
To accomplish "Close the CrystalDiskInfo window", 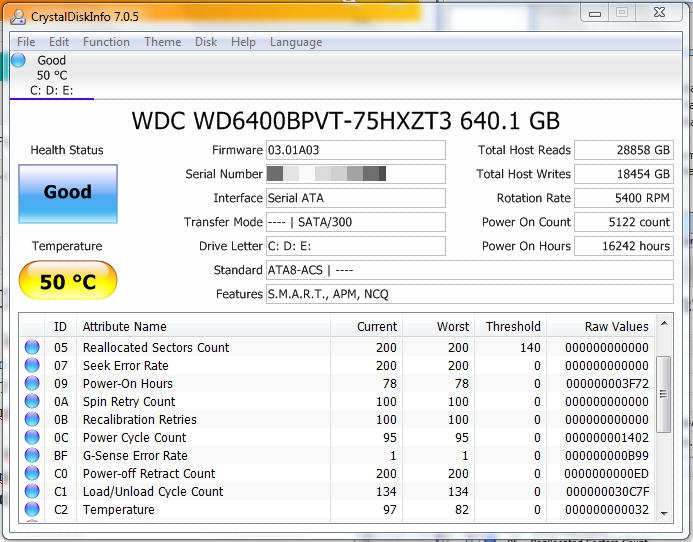I will click(659, 13).
